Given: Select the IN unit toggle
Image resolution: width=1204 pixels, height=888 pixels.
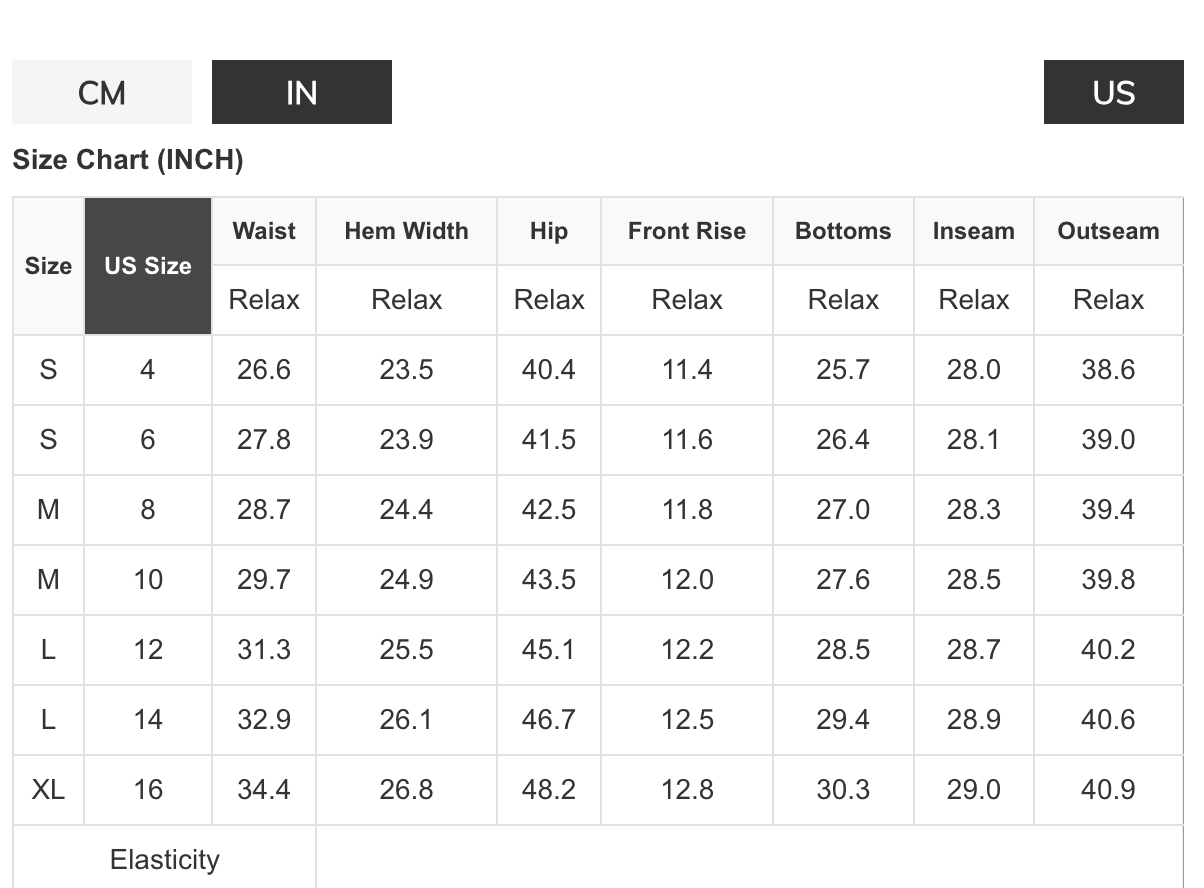Looking at the screenshot, I should pyautogui.click(x=301, y=93).
